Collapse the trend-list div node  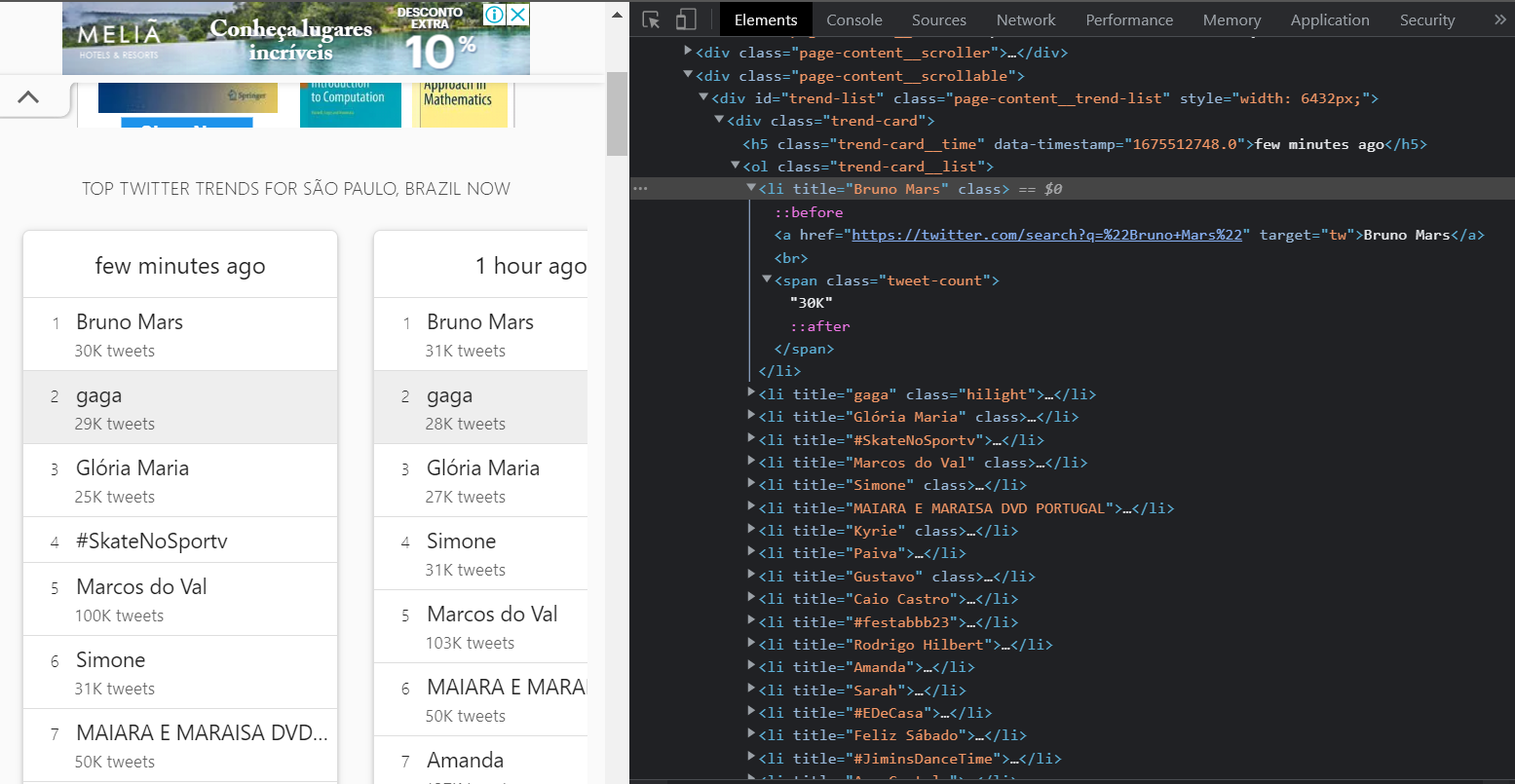[703, 97]
